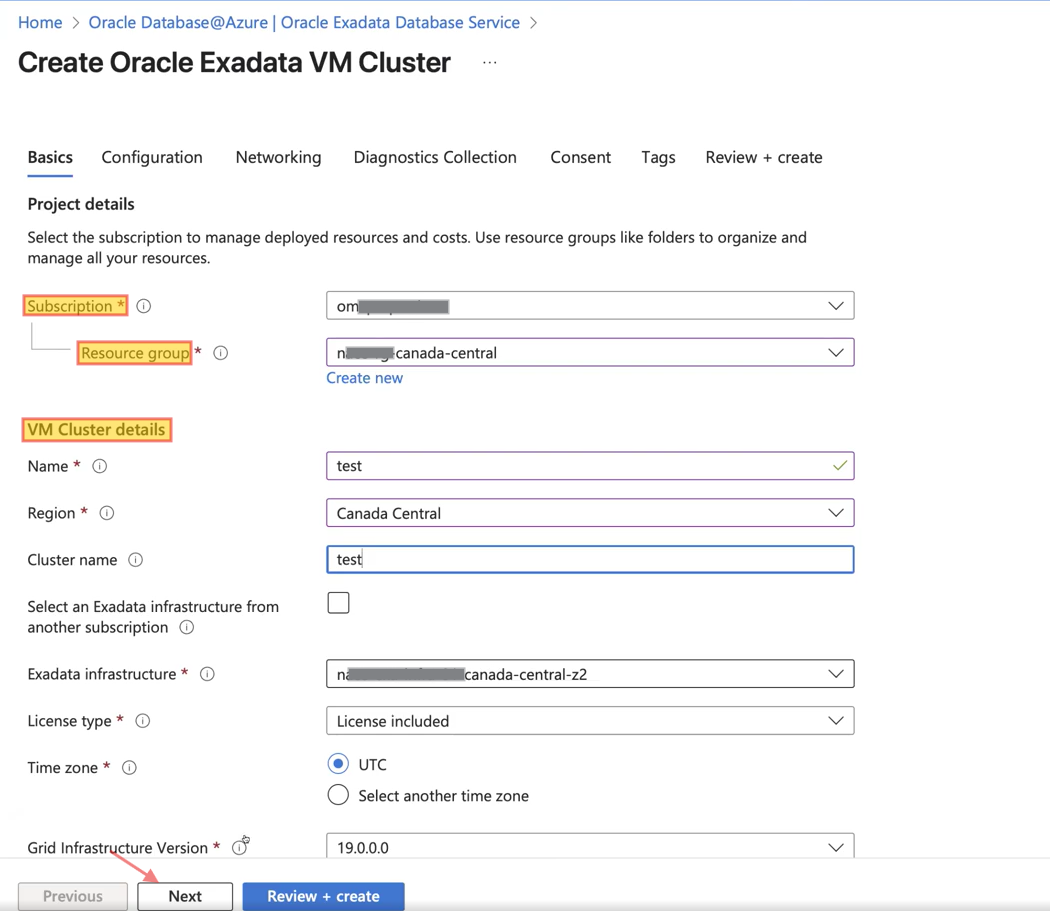Click into the Cluster name text field
The height and width of the screenshot is (911, 1050).
click(590, 560)
